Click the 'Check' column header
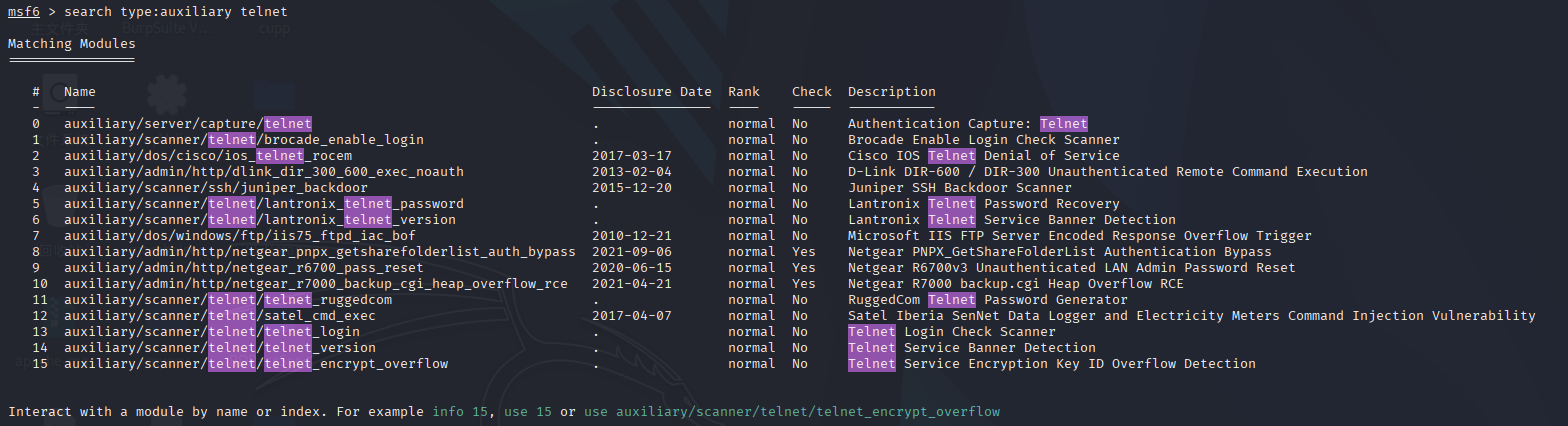The height and width of the screenshot is (426, 1568). [811, 92]
